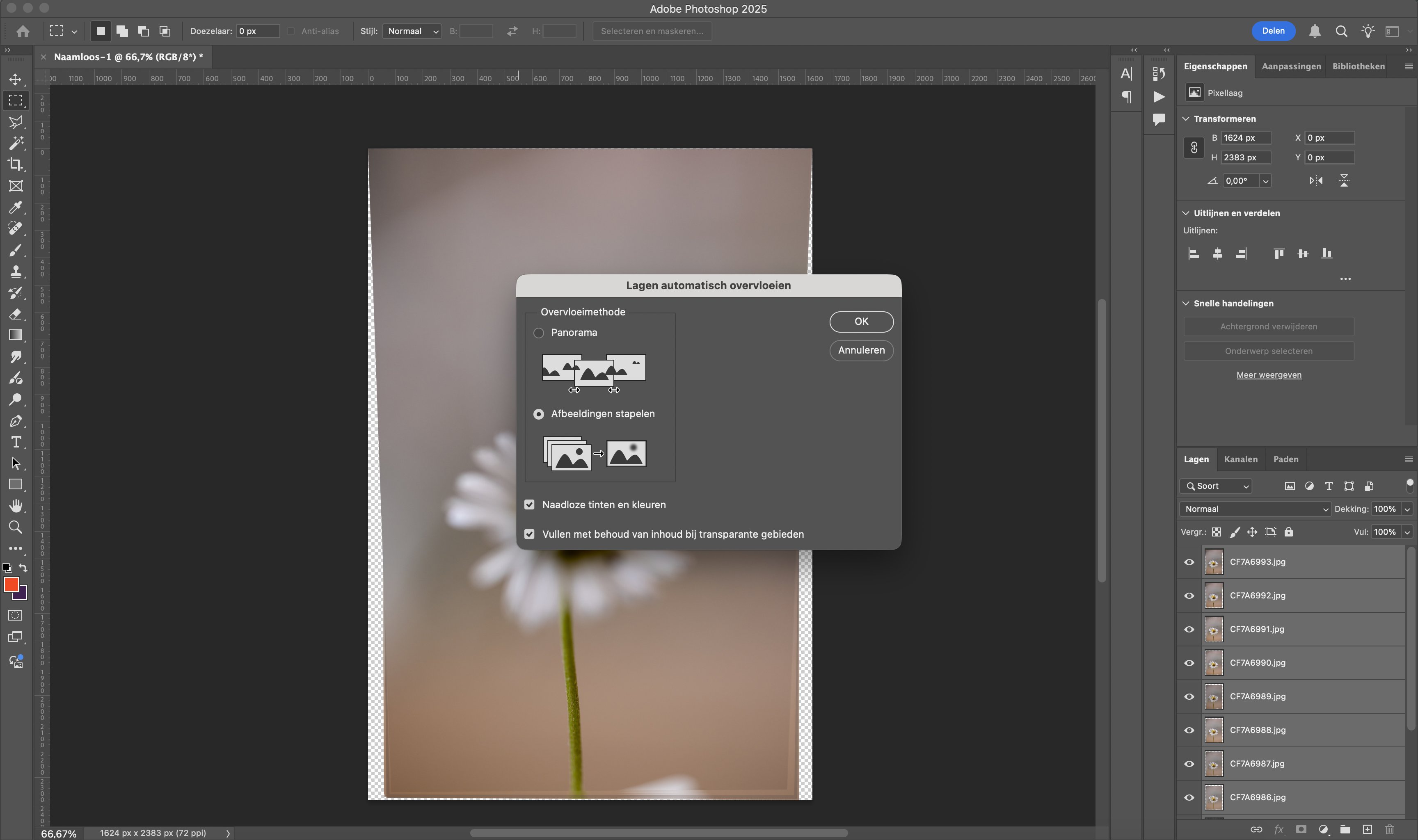Click OK in the blend dialog
1418x840 pixels.
pos(861,322)
